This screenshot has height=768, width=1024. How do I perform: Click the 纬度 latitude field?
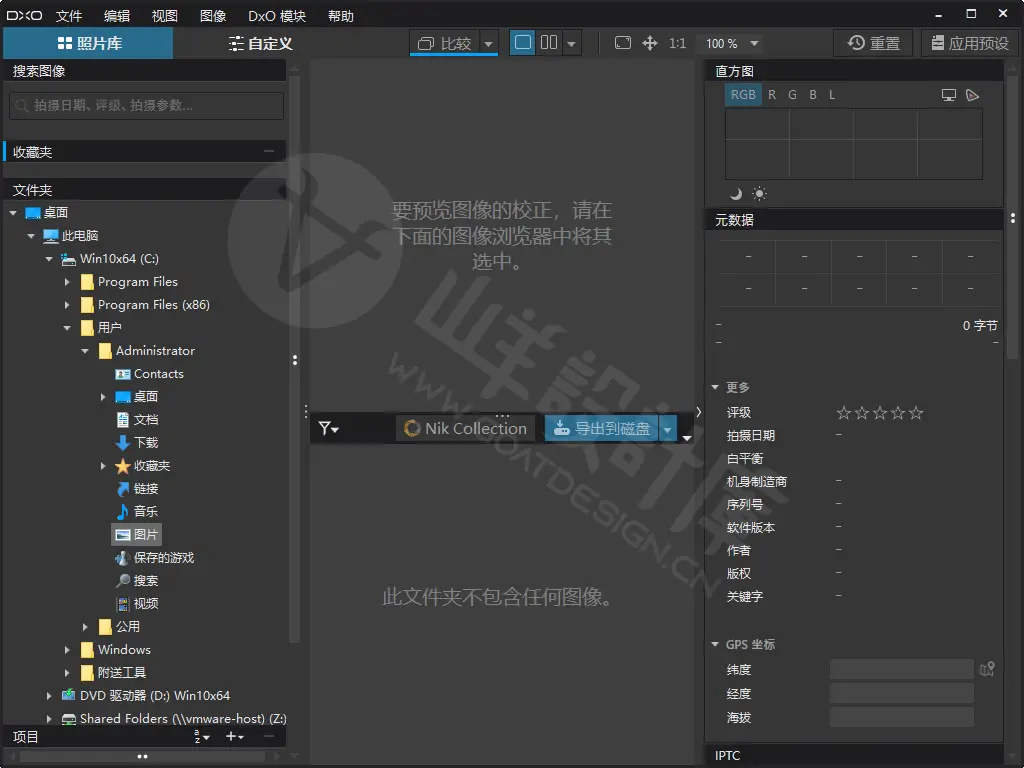click(x=901, y=669)
